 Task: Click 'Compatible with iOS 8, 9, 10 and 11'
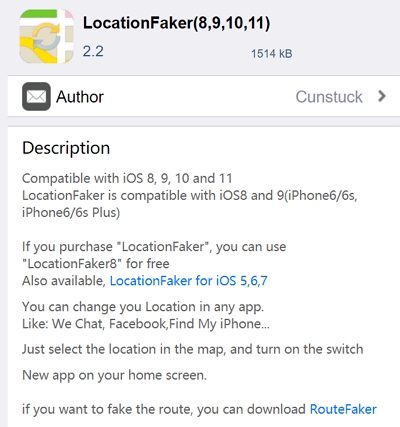tap(127, 178)
